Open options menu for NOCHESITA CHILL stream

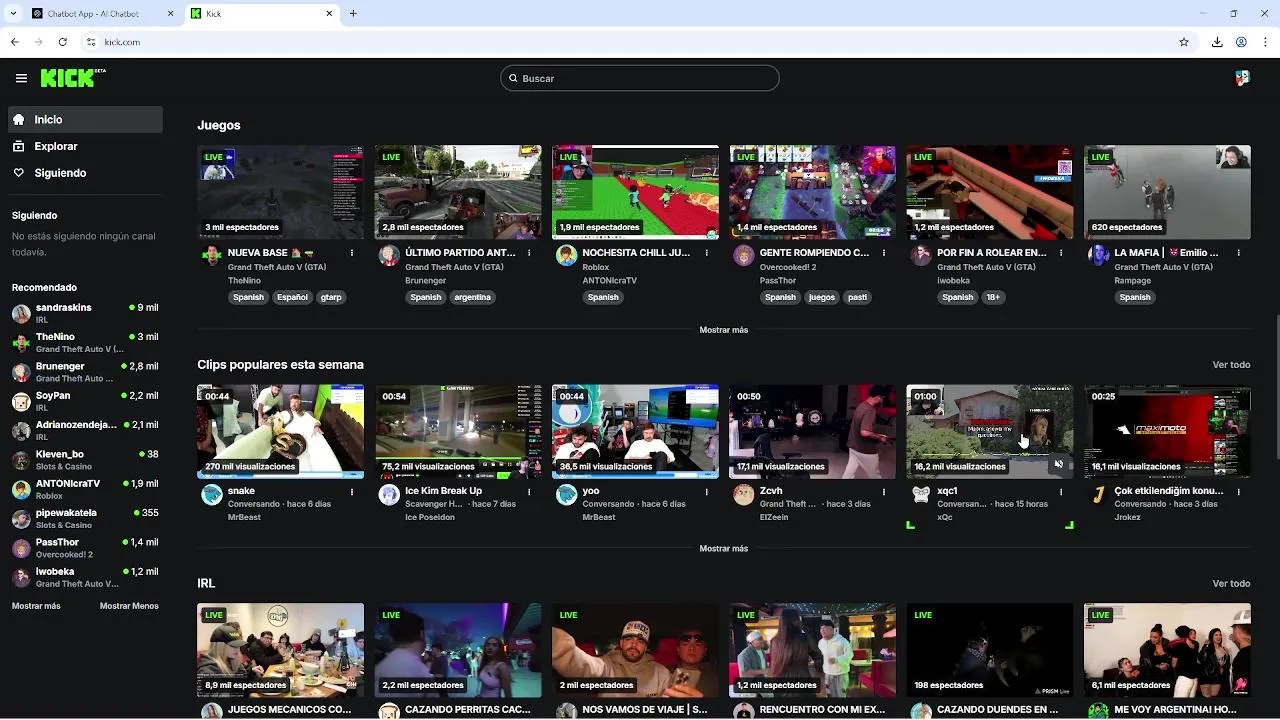coord(706,253)
